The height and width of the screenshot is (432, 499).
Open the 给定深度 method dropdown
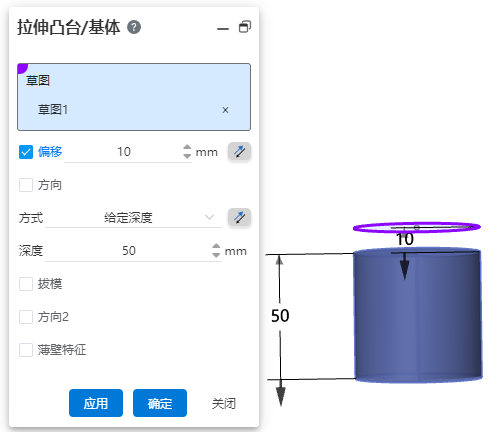click(x=133, y=218)
